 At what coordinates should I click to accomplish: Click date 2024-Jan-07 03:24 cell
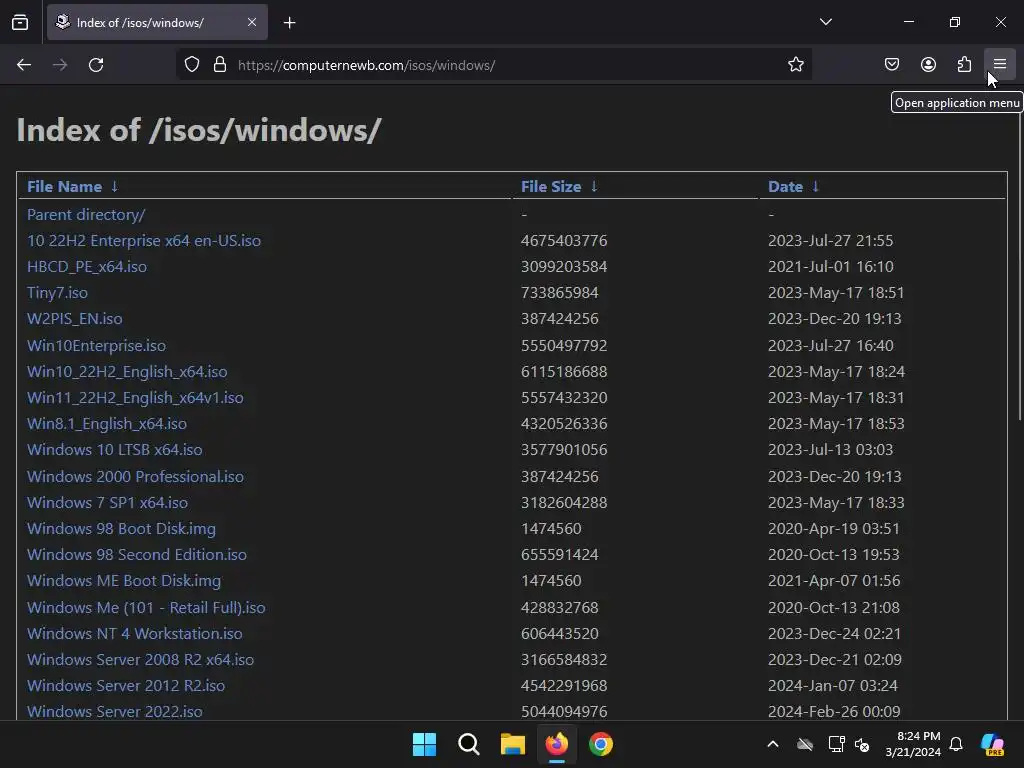point(832,686)
